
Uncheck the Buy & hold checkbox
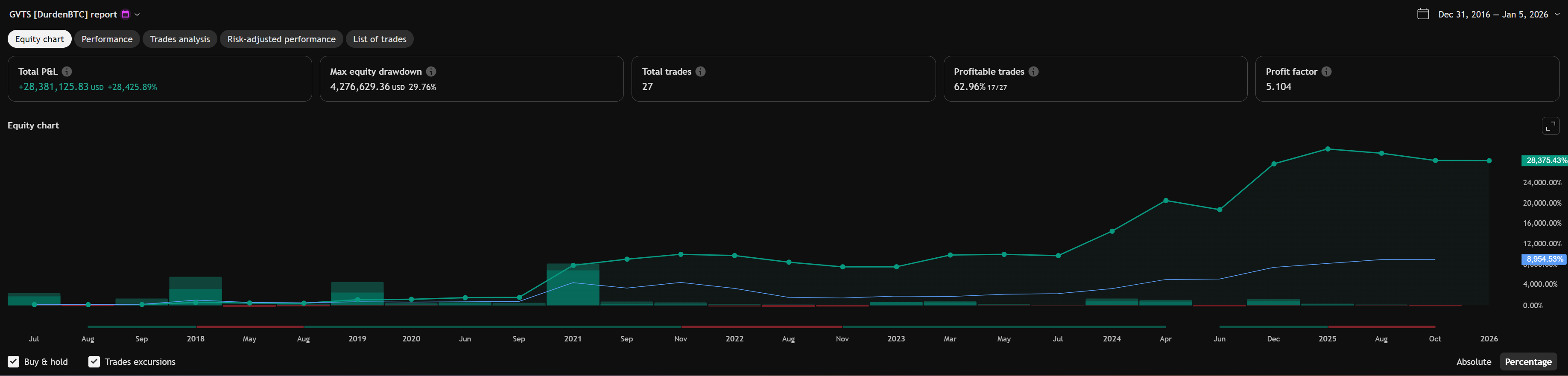pos(13,361)
